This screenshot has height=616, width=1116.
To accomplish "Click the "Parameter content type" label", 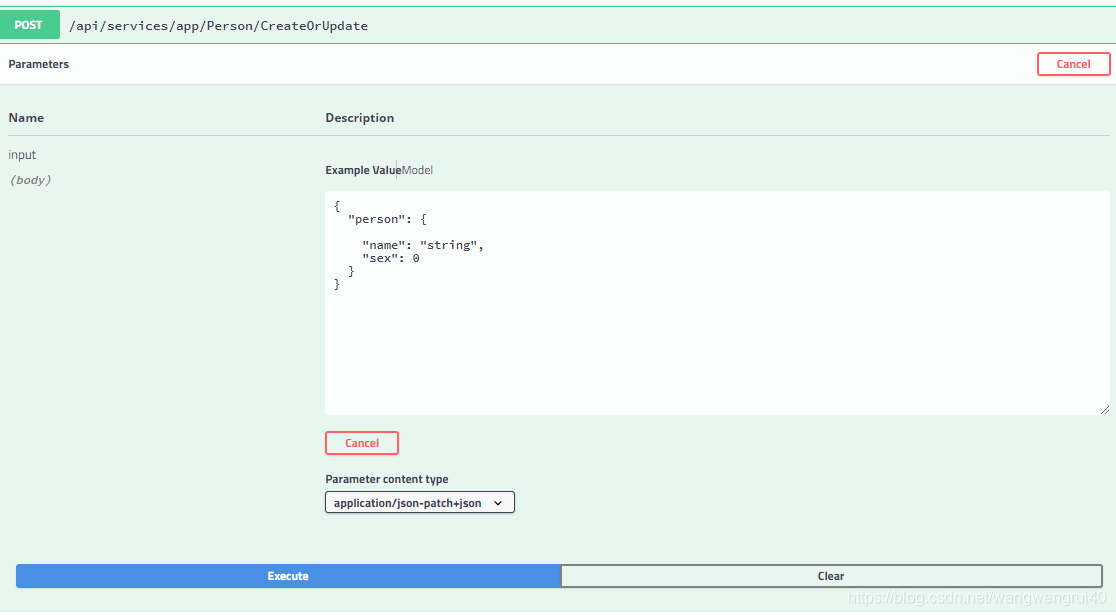I will tap(386, 479).
